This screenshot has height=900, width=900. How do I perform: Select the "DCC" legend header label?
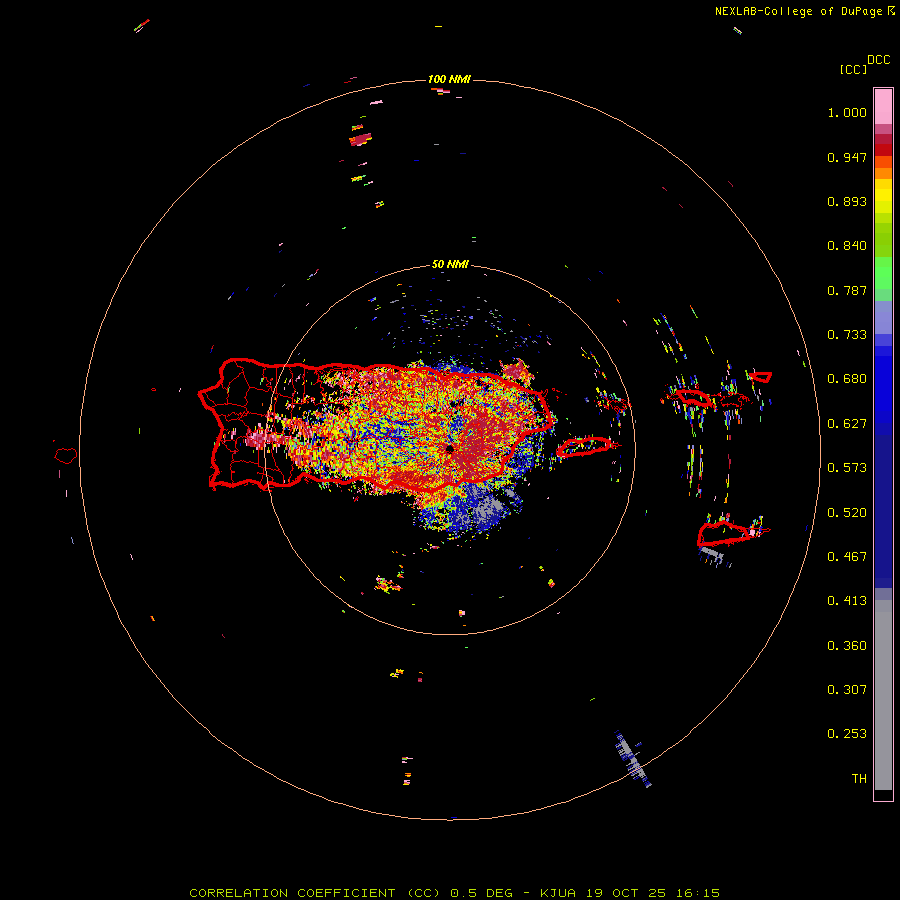(879, 60)
